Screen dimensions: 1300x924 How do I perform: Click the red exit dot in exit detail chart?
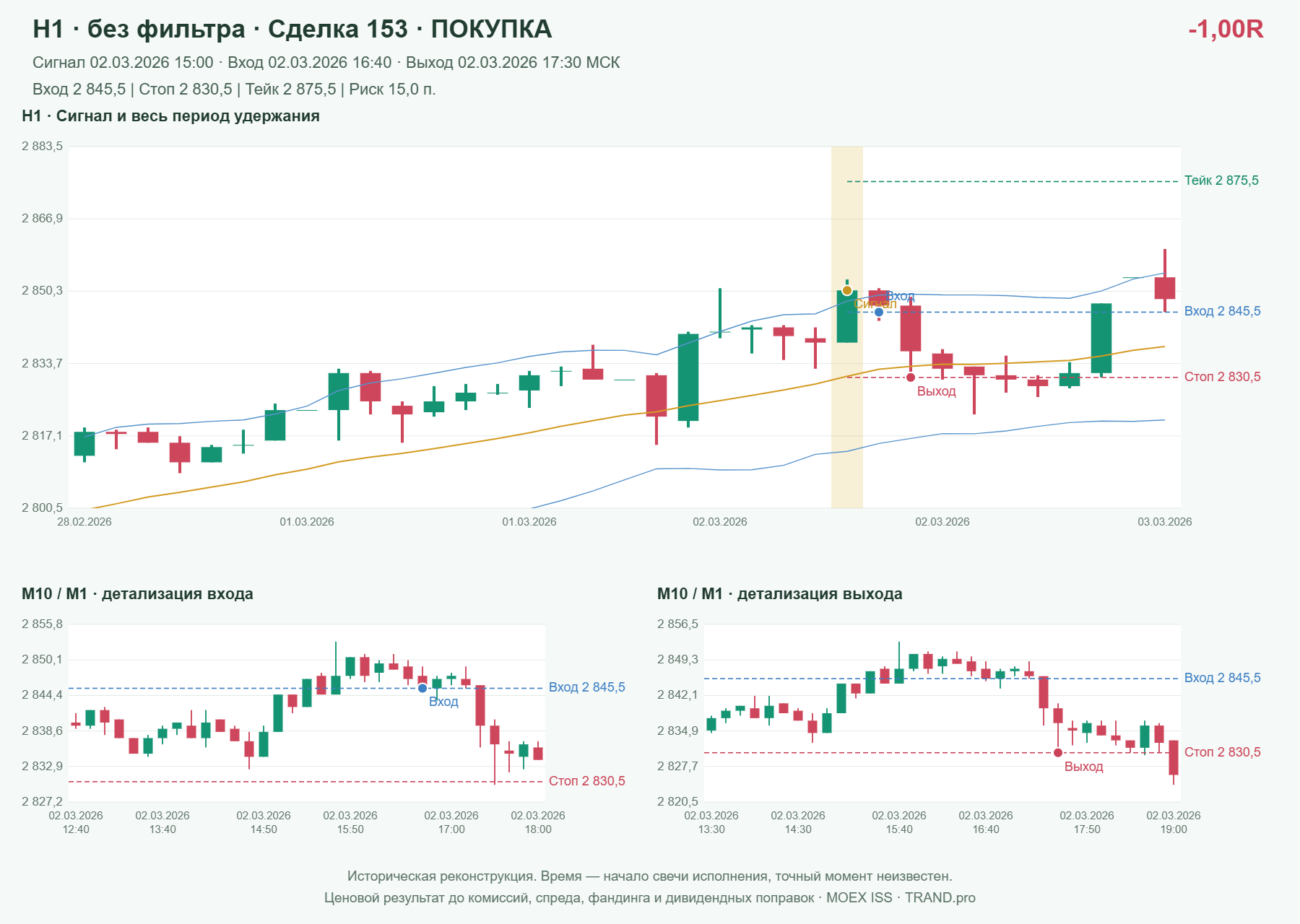point(1058,753)
